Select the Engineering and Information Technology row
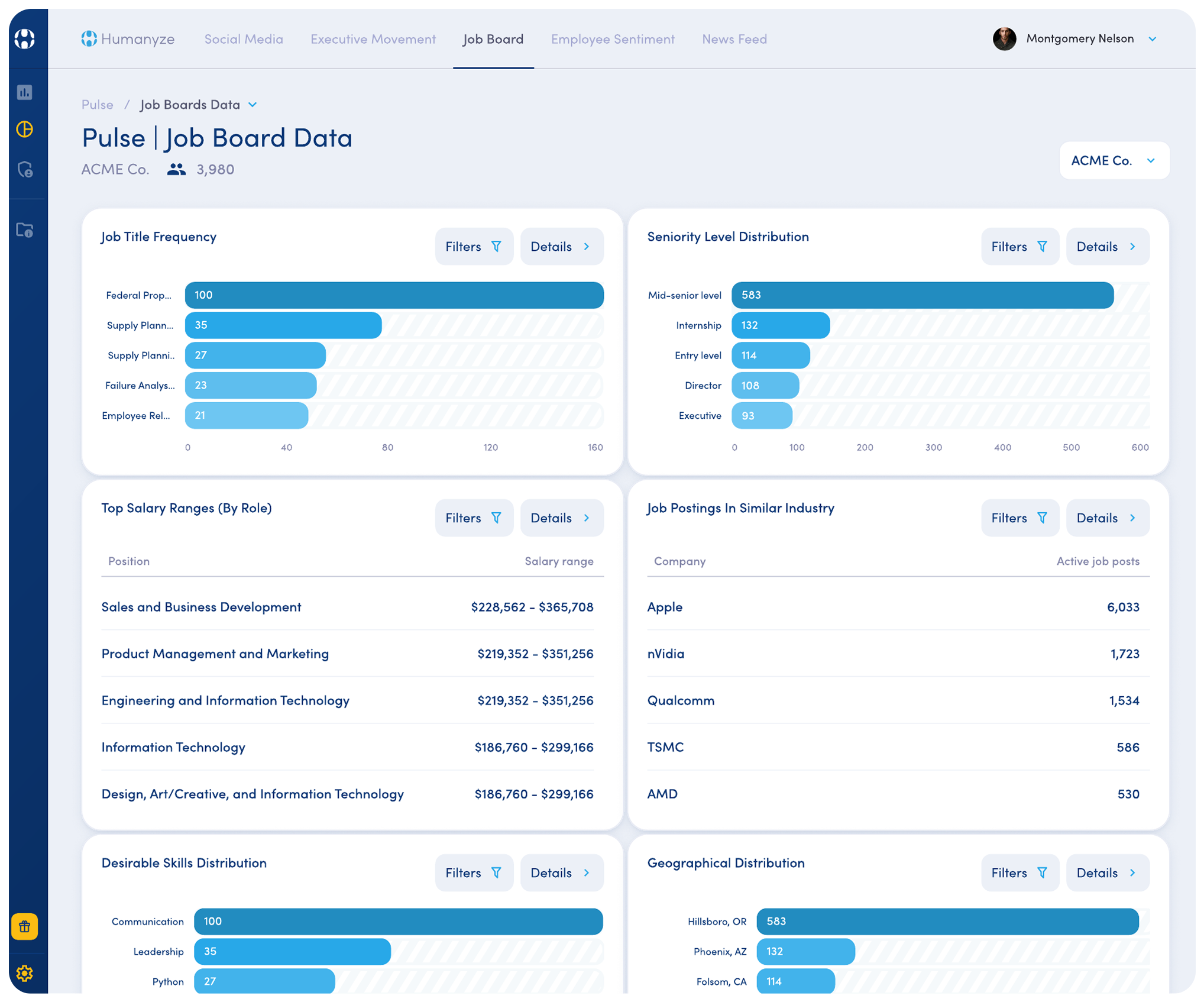 [x=348, y=700]
